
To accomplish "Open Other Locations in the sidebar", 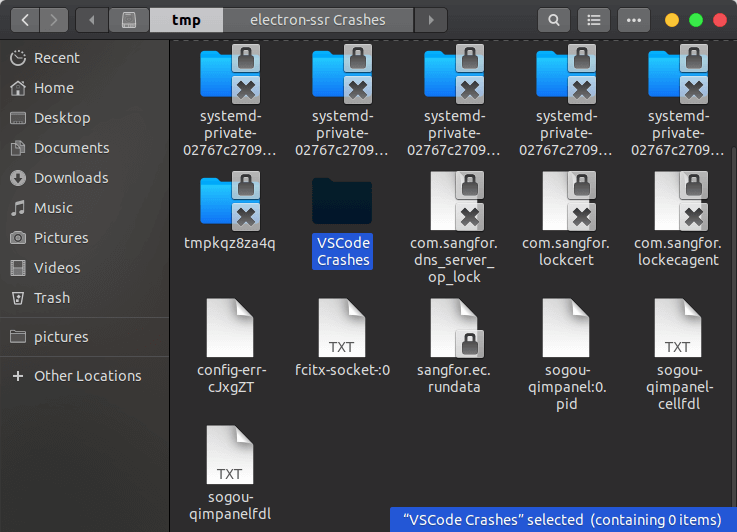I will tap(85, 376).
